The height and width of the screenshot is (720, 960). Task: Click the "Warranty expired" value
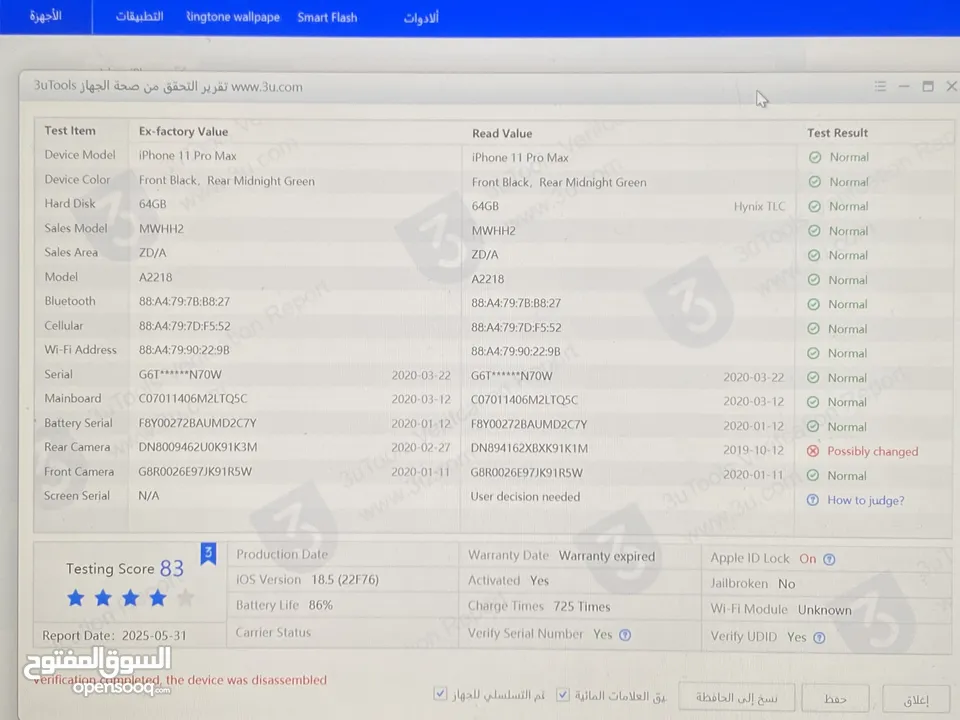(x=607, y=556)
